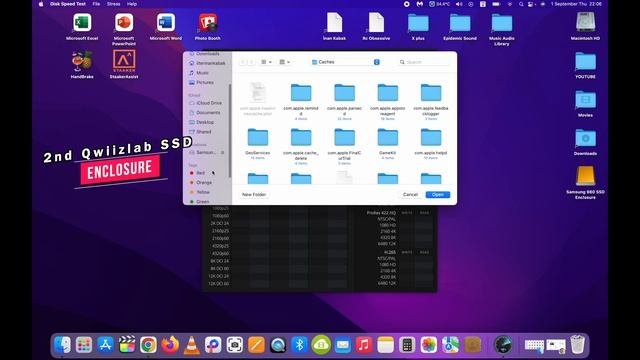Open the group-by dropdown in toolbar

pyautogui.click(x=284, y=62)
